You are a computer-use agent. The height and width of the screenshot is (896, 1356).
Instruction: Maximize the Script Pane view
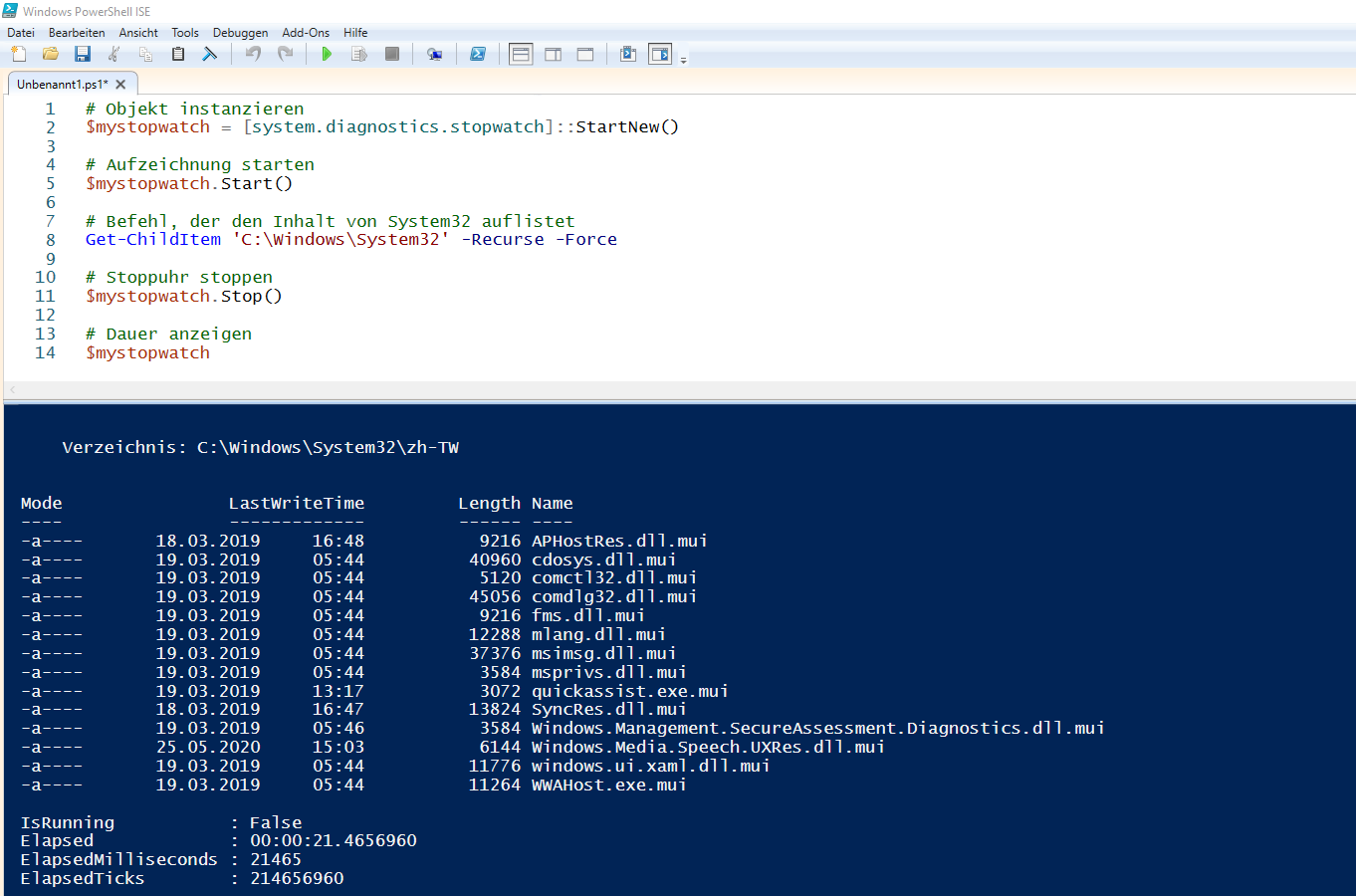point(584,54)
